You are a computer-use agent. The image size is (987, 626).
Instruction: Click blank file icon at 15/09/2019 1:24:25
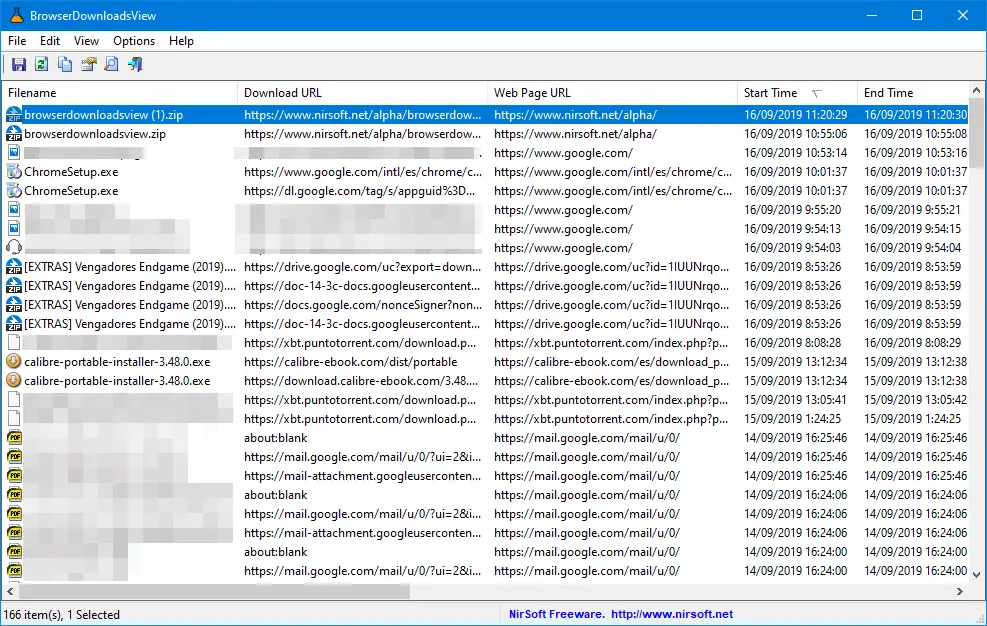tap(14, 418)
